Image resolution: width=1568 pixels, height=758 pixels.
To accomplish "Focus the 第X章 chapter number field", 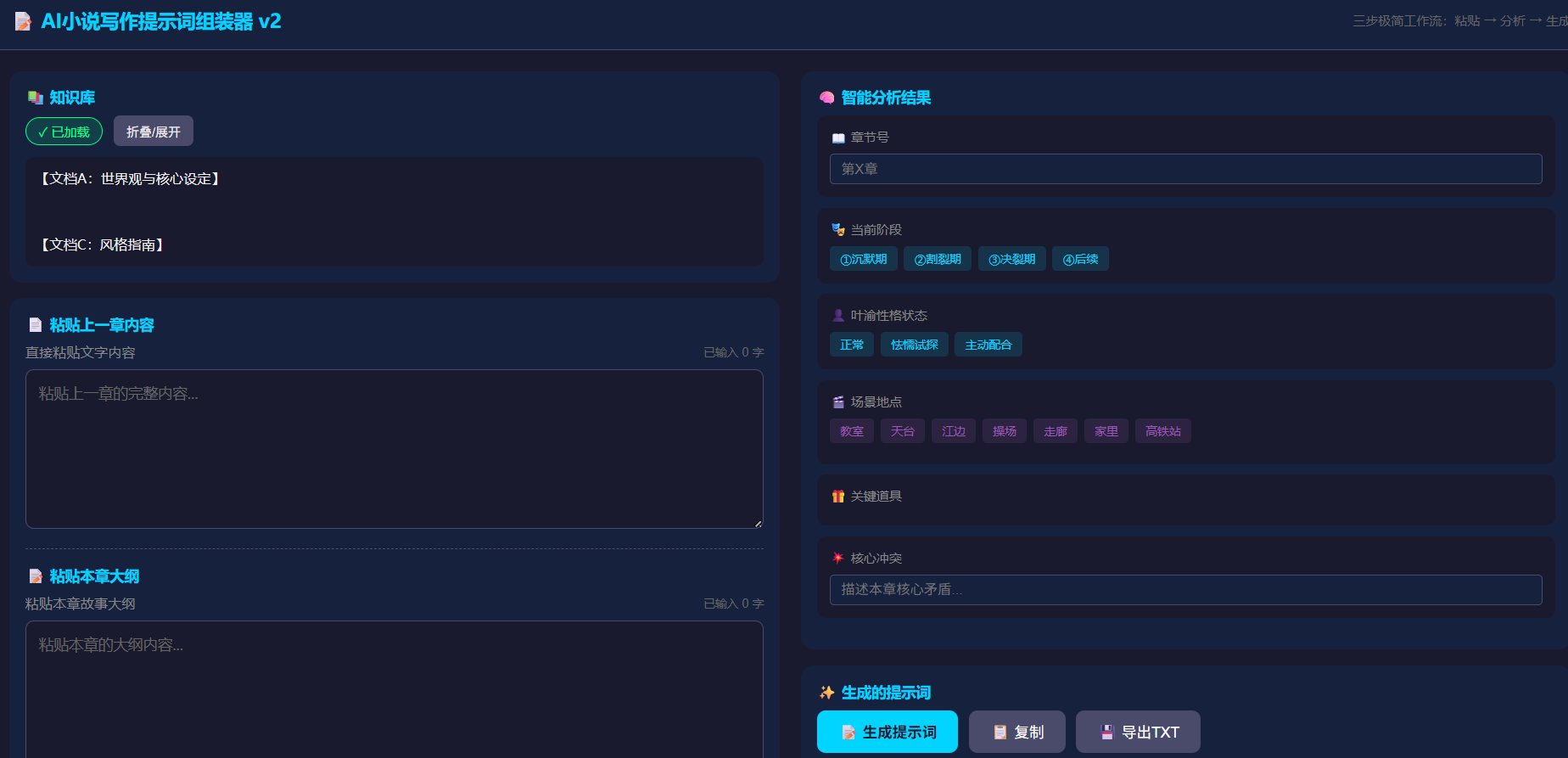I will [x=1185, y=169].
